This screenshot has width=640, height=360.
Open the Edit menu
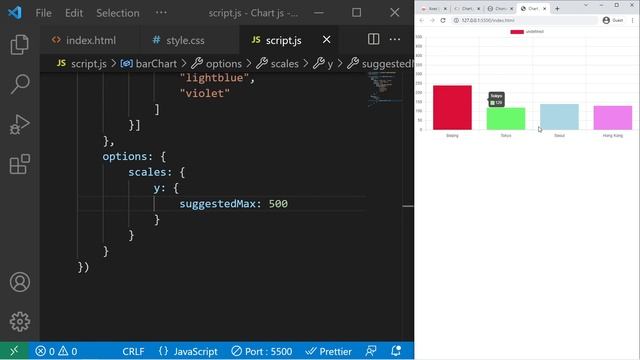click(x=74, y=13)
